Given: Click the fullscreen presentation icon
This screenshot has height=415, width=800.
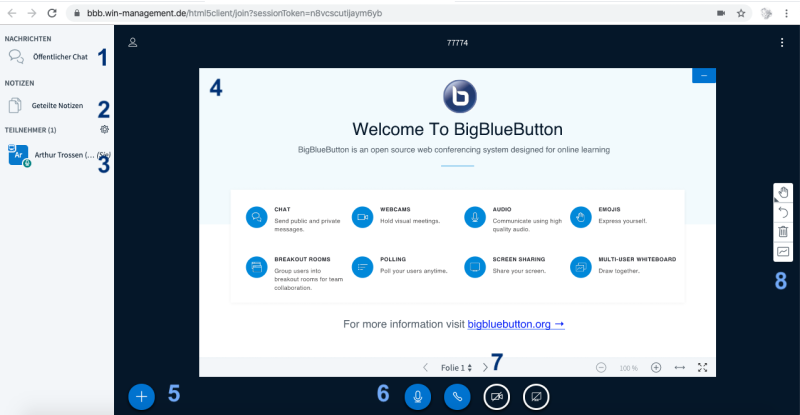Looking at the screenshot, I should click(x=702, y=367).
